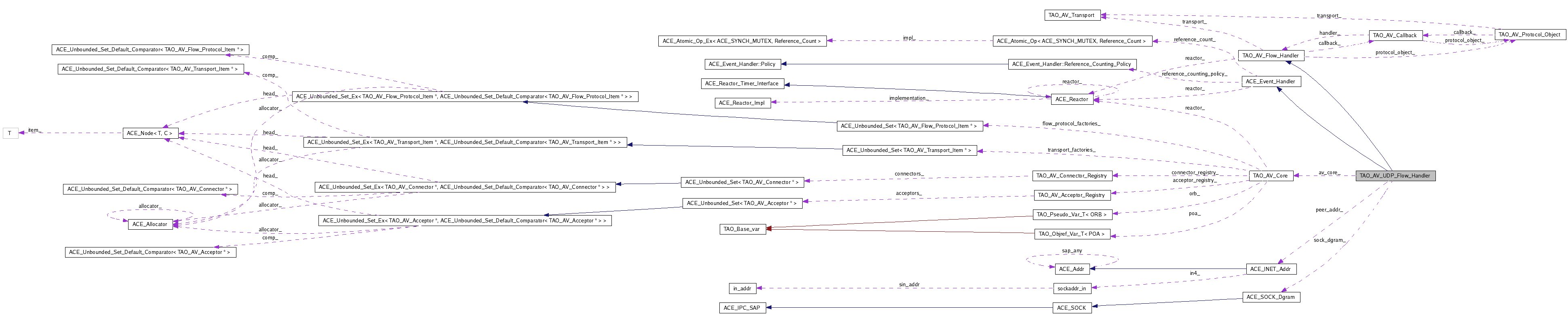Select ACE_Unbounded_Set_Default_Comparator< TAO_AV_Acceptor * > node

coord(150,252)
